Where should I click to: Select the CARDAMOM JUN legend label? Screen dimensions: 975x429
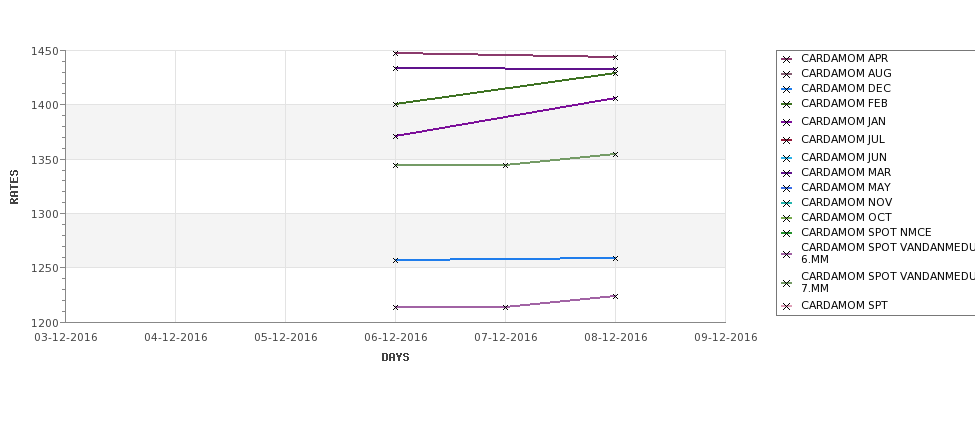click(x=844, y=157)
